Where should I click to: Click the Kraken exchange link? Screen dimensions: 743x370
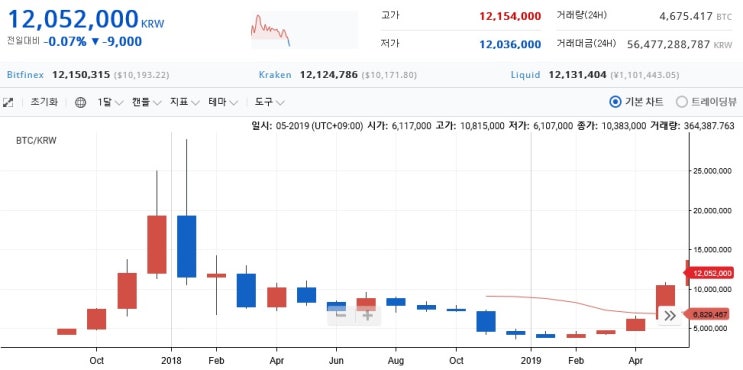coord(275,75)
